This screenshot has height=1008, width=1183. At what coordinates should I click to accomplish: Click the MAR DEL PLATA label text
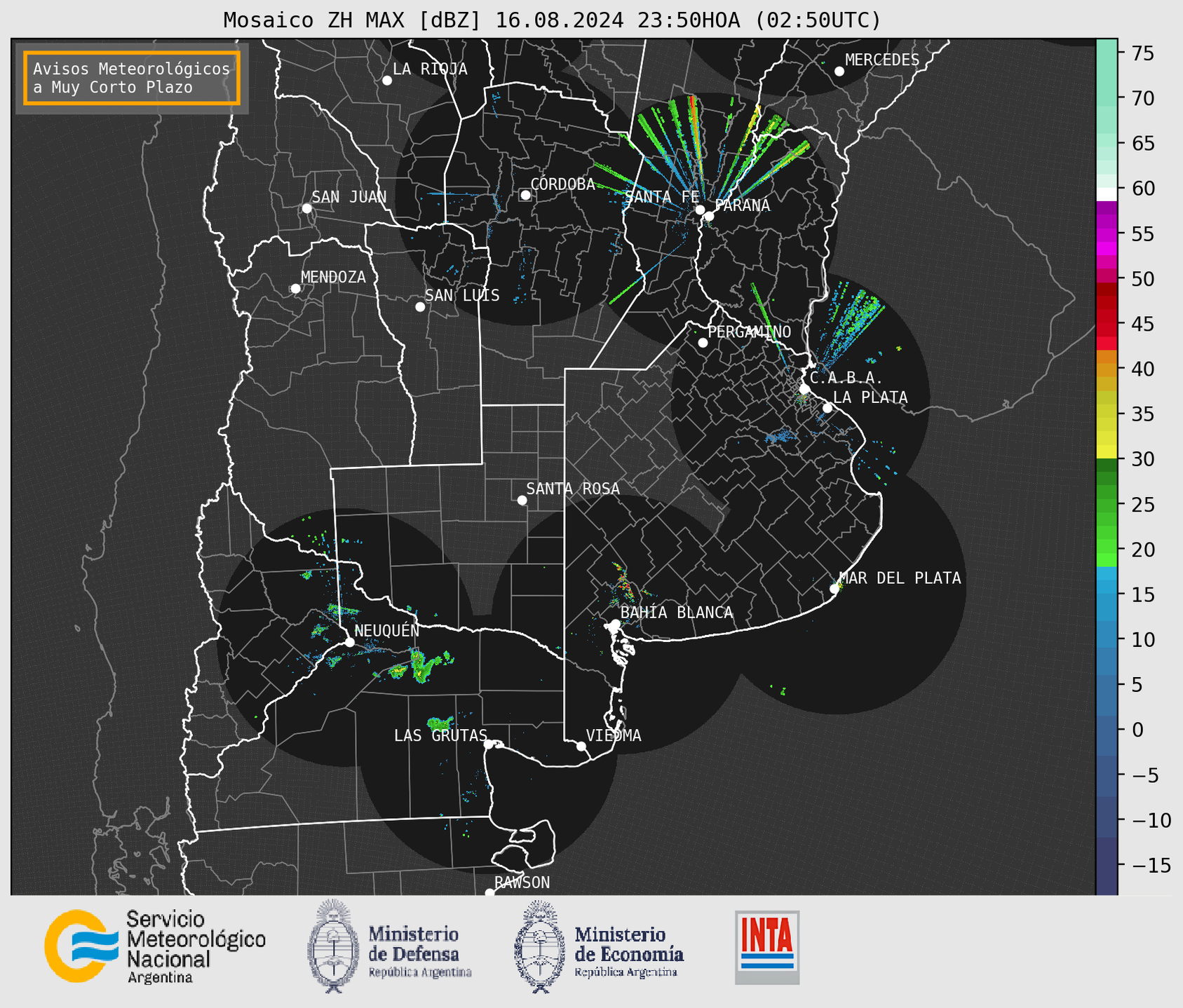[900, 578]
